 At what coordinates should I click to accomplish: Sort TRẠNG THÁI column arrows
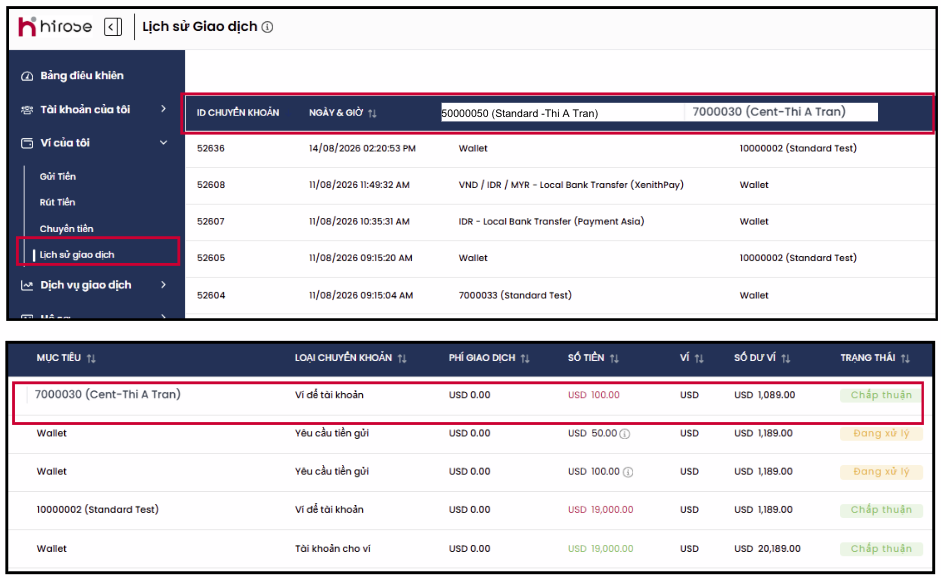tap(905, 358)
